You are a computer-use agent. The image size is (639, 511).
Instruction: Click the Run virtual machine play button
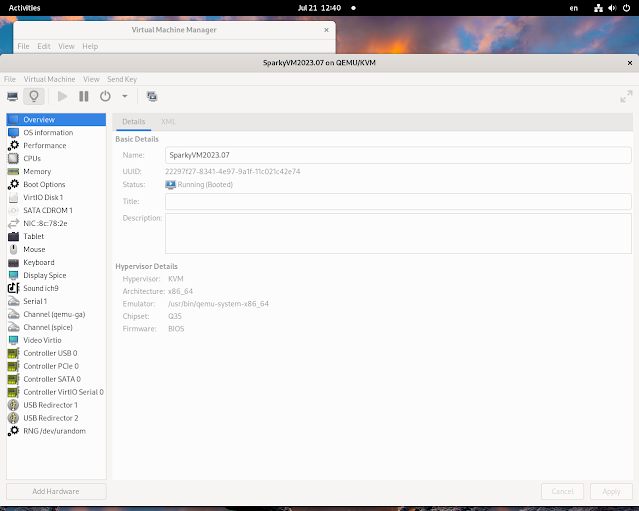point(62,97)
